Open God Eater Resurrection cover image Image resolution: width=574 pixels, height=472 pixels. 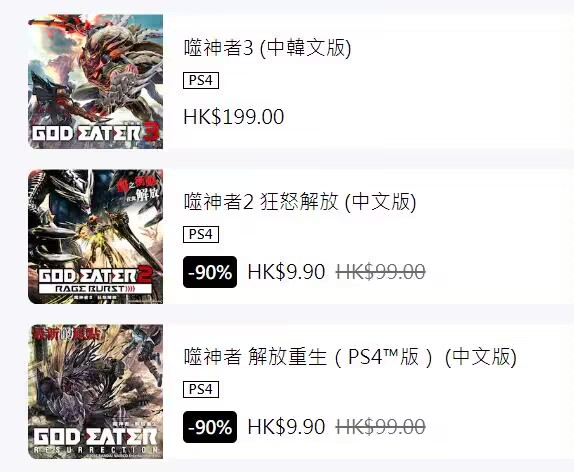[x=96, y=391]
